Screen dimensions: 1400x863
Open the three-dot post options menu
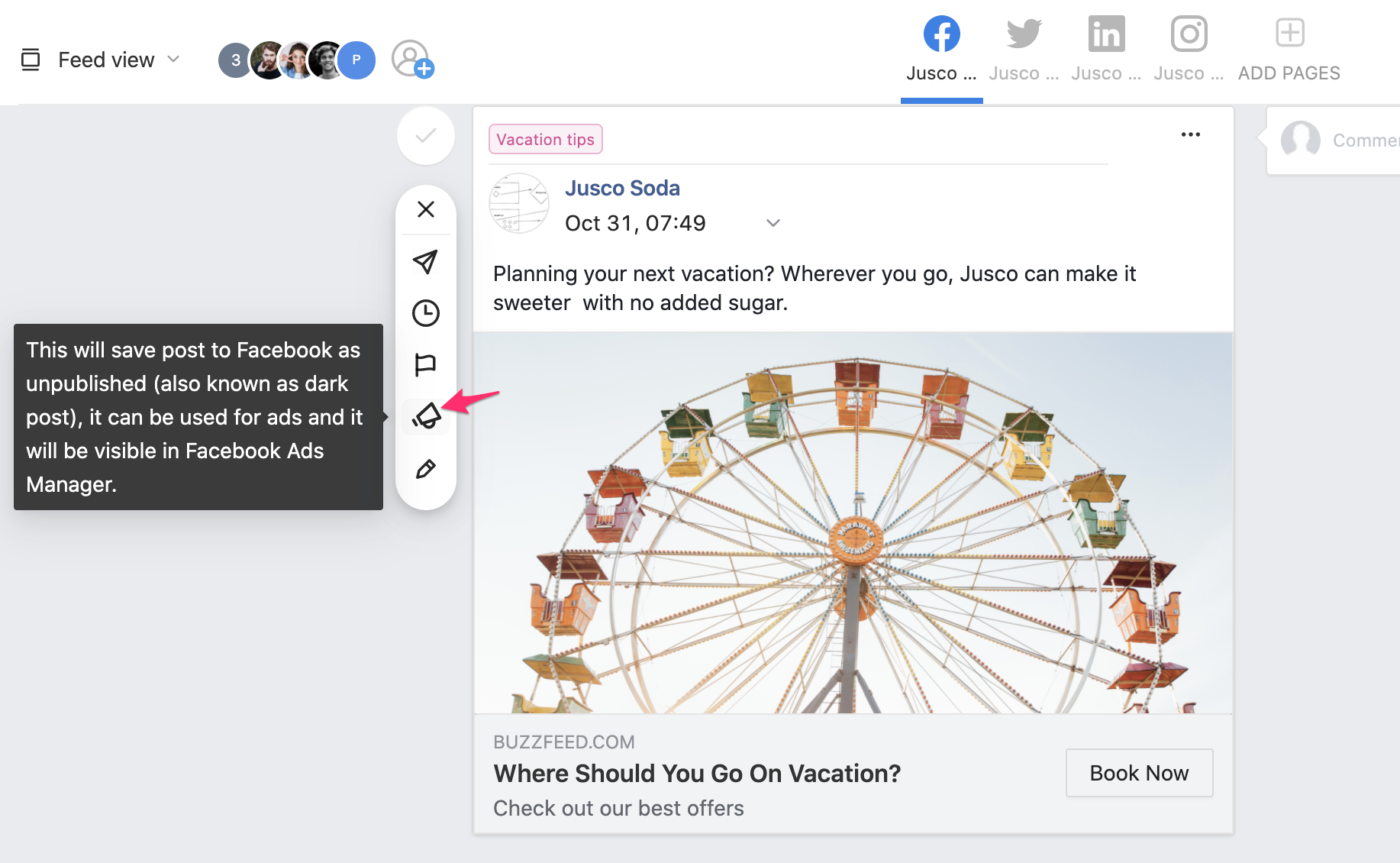[1190, 135]
